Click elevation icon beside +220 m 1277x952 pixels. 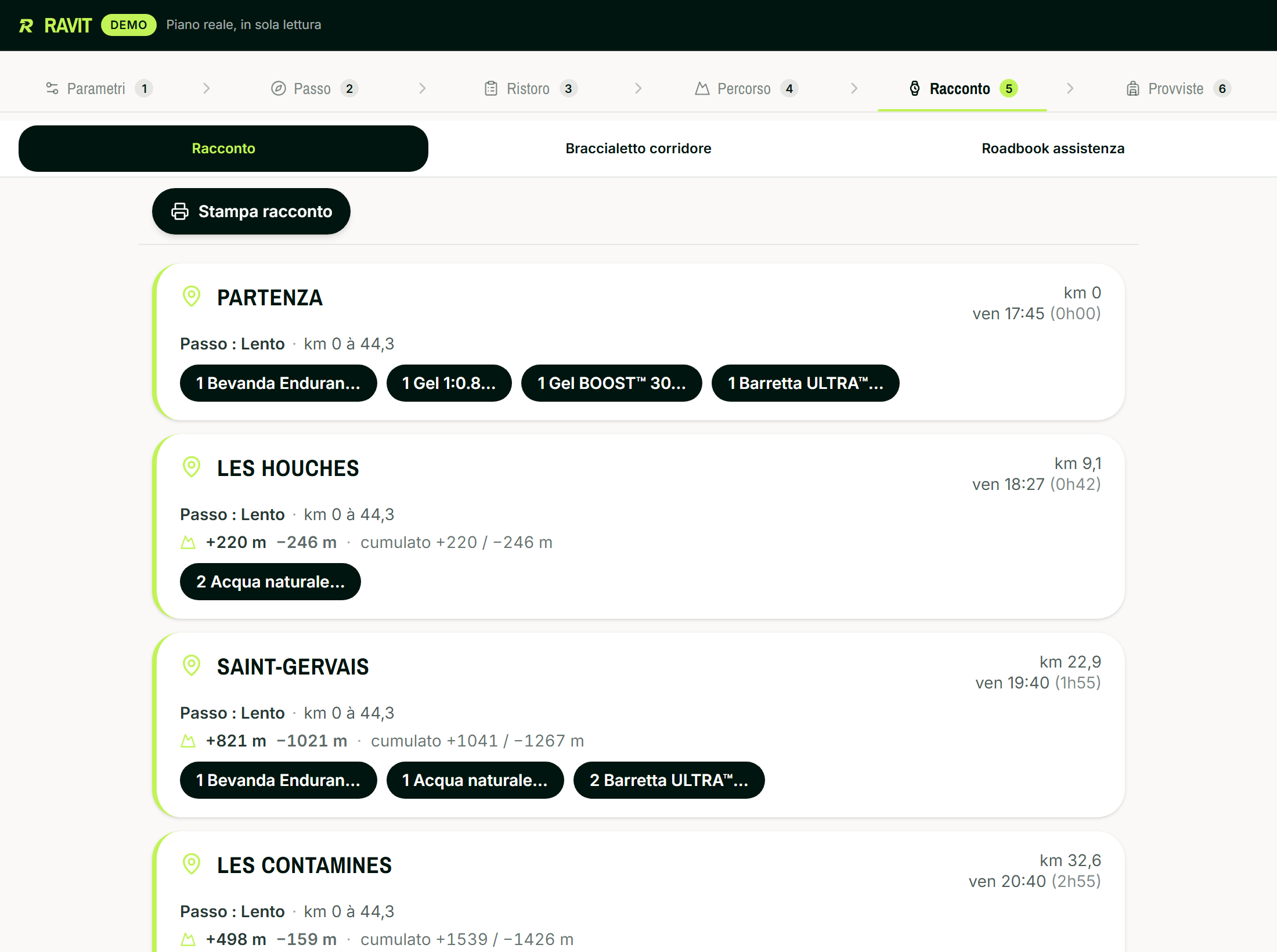[188, 542]
